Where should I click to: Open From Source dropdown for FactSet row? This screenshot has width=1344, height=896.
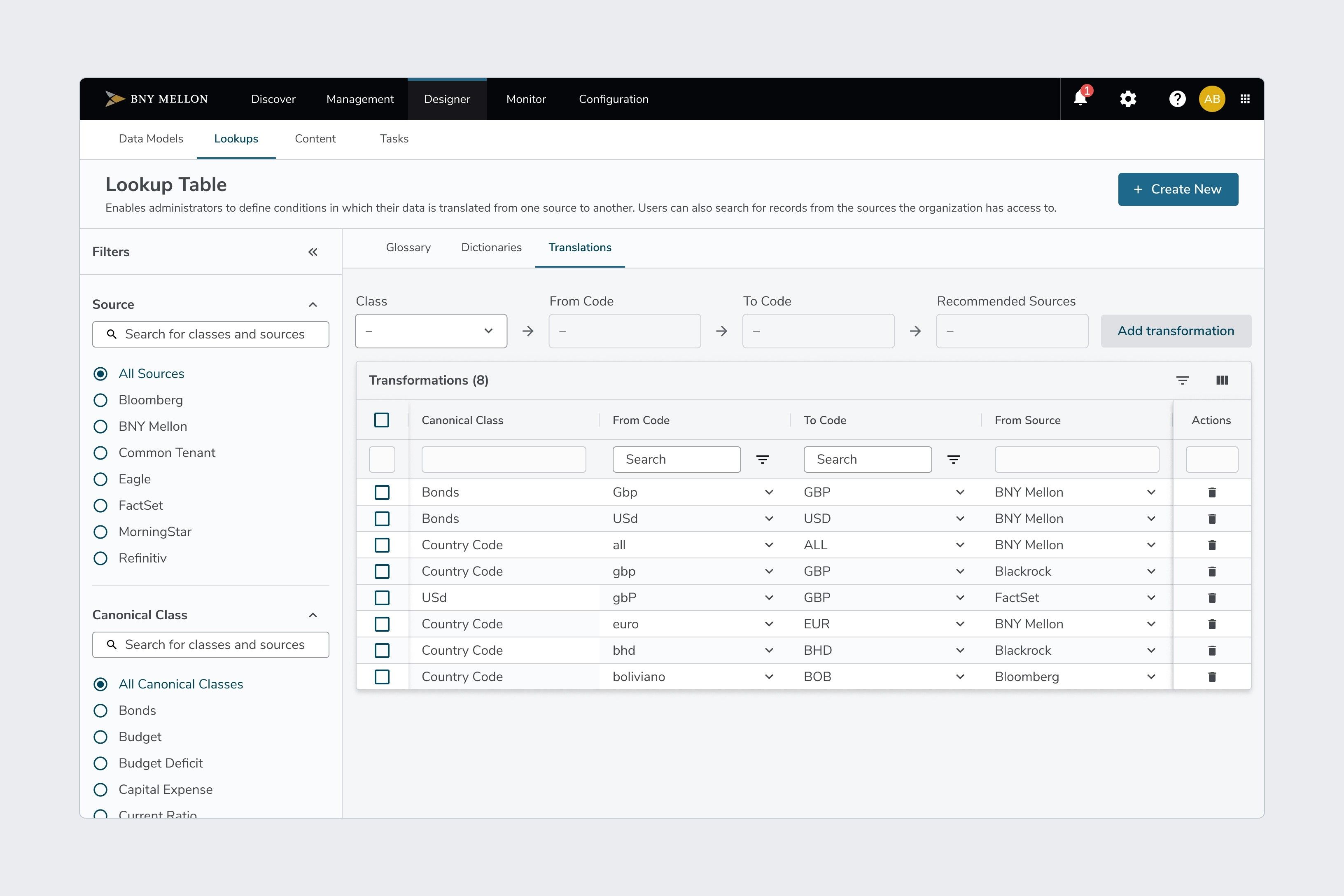click(x=1151, y=597)
